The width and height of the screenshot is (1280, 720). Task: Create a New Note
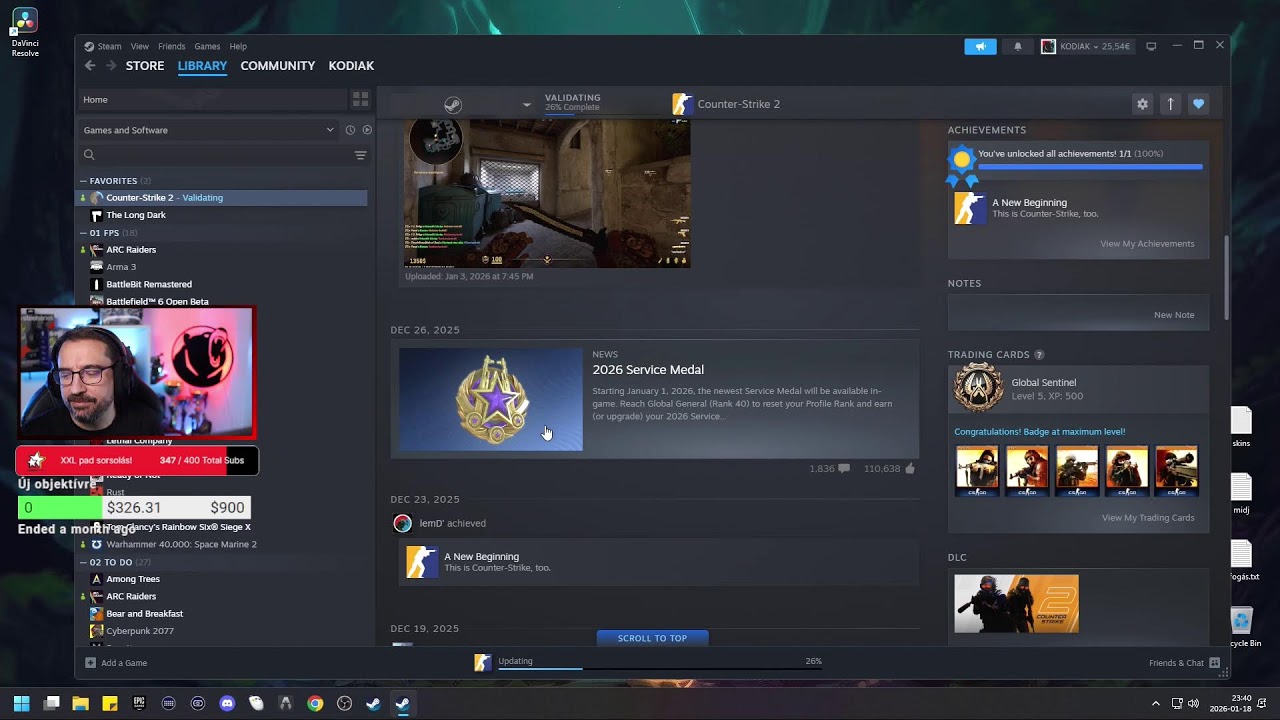coord(1174,315)
